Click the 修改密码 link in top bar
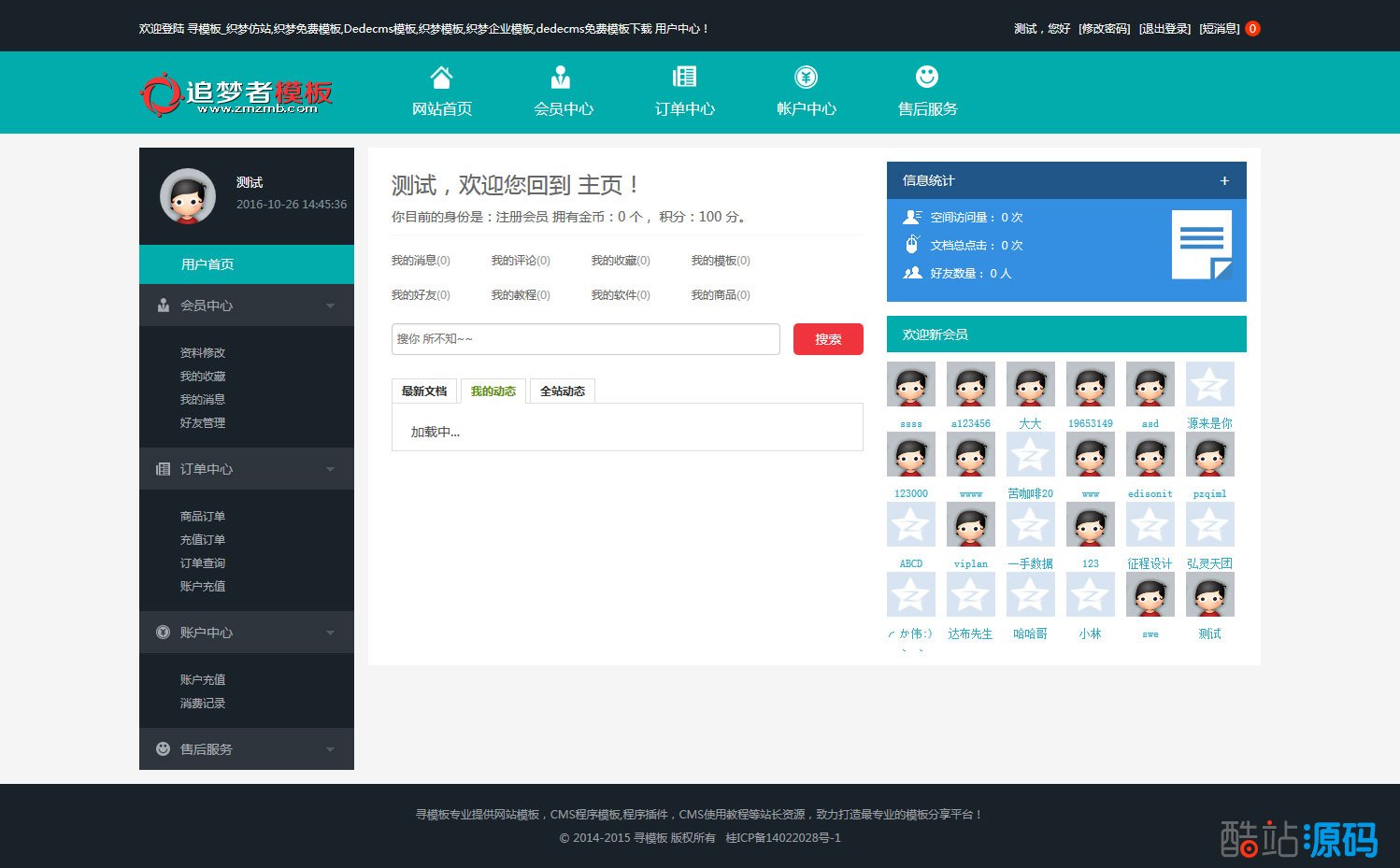 coord(1104,29)
